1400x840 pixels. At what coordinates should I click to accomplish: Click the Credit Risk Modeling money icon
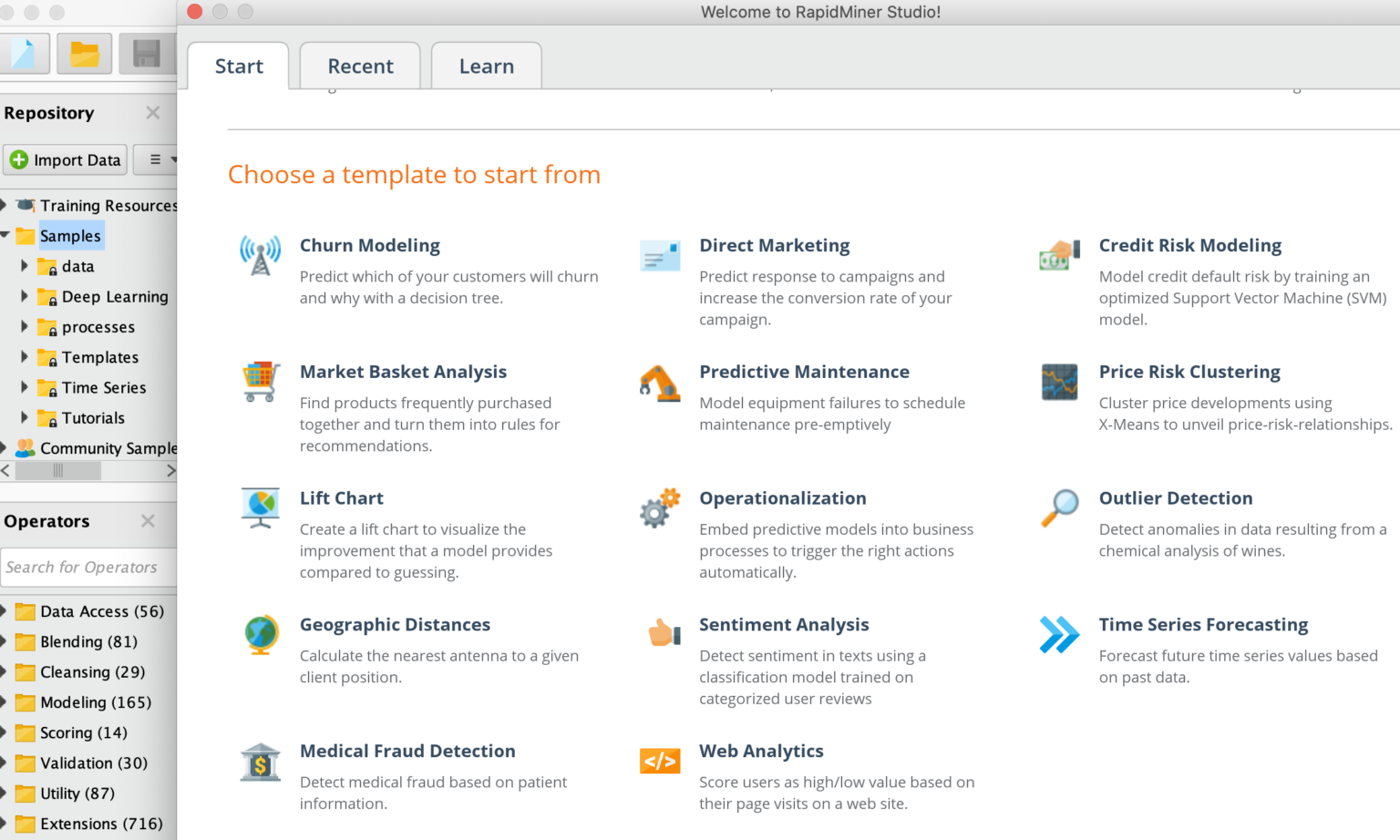(x=1059, y=256)
